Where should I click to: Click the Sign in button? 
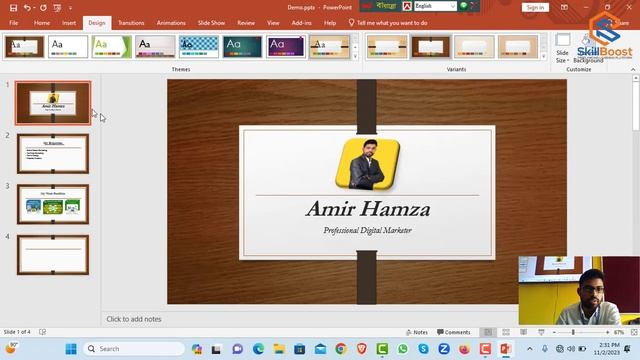coord(535,7)
